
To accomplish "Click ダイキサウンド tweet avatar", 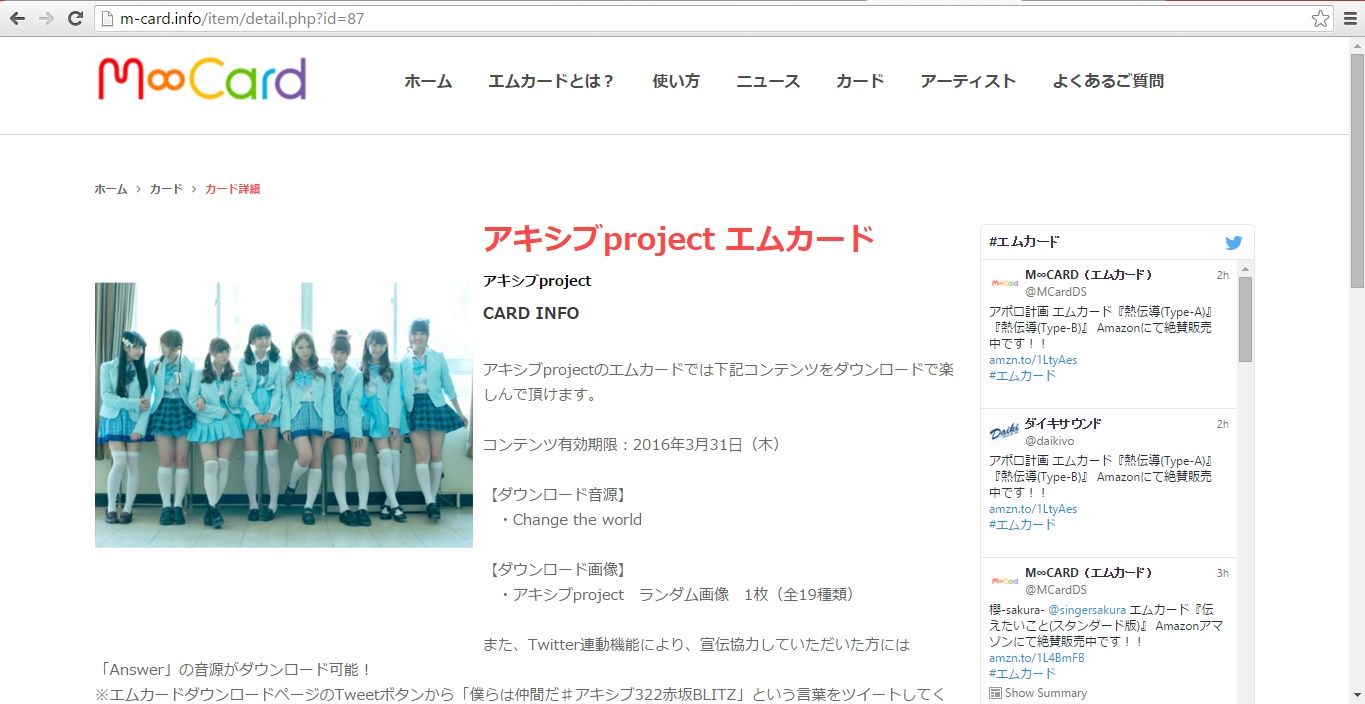I will 1004,432.
